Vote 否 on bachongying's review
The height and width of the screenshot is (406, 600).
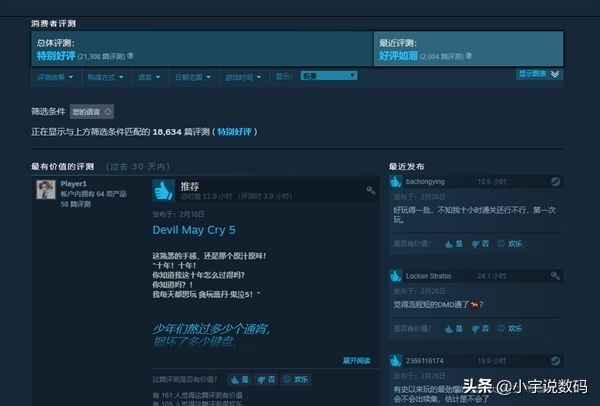coord(481,244)
